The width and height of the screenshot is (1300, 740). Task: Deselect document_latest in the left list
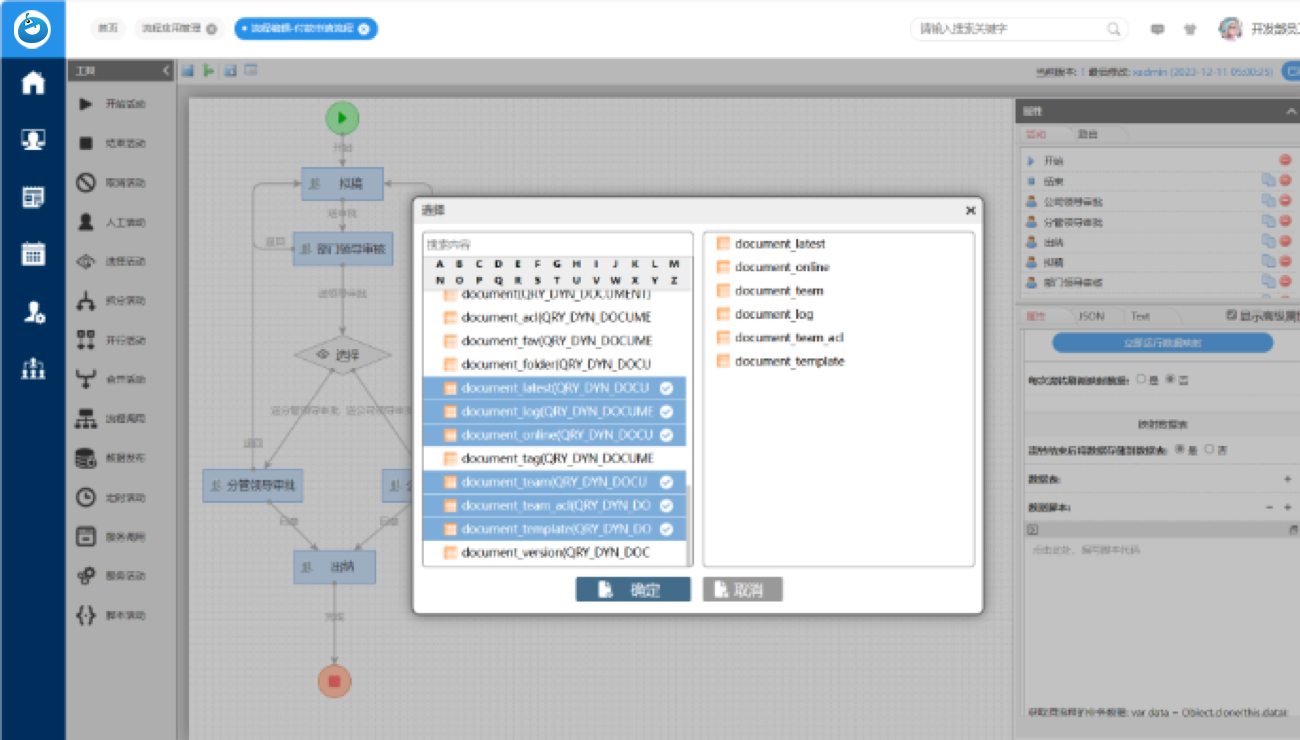[x=554, y=388]
